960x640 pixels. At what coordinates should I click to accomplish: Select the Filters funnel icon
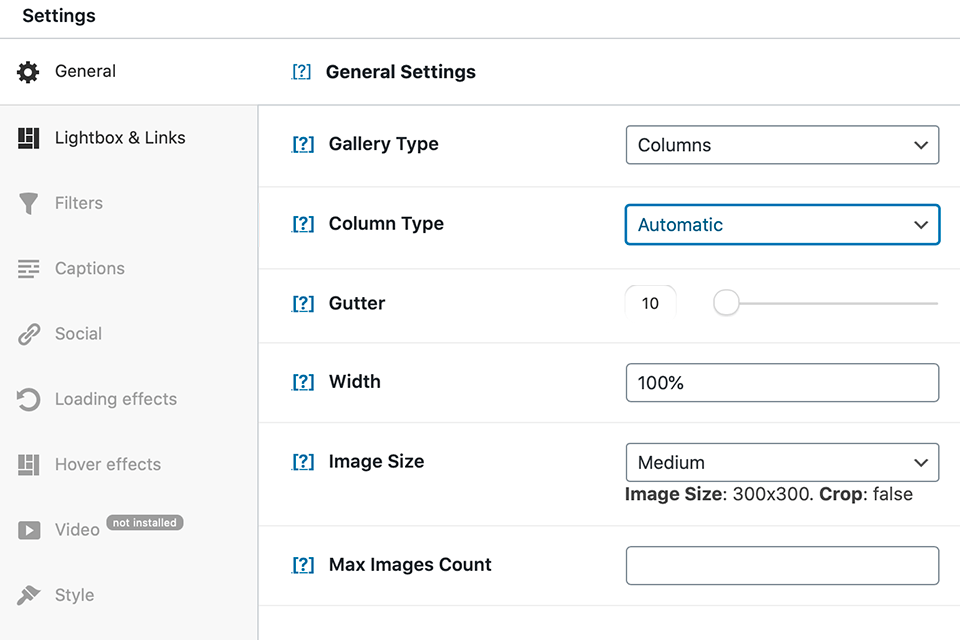(x=27, y=202)
